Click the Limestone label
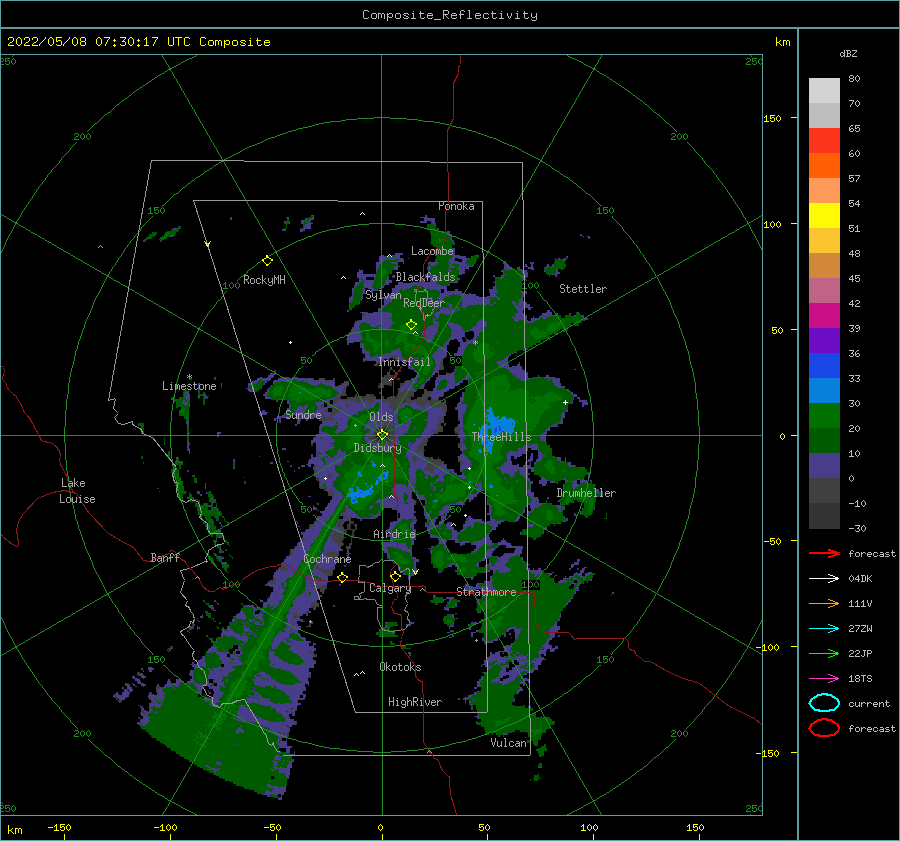 tap(189, 386)
